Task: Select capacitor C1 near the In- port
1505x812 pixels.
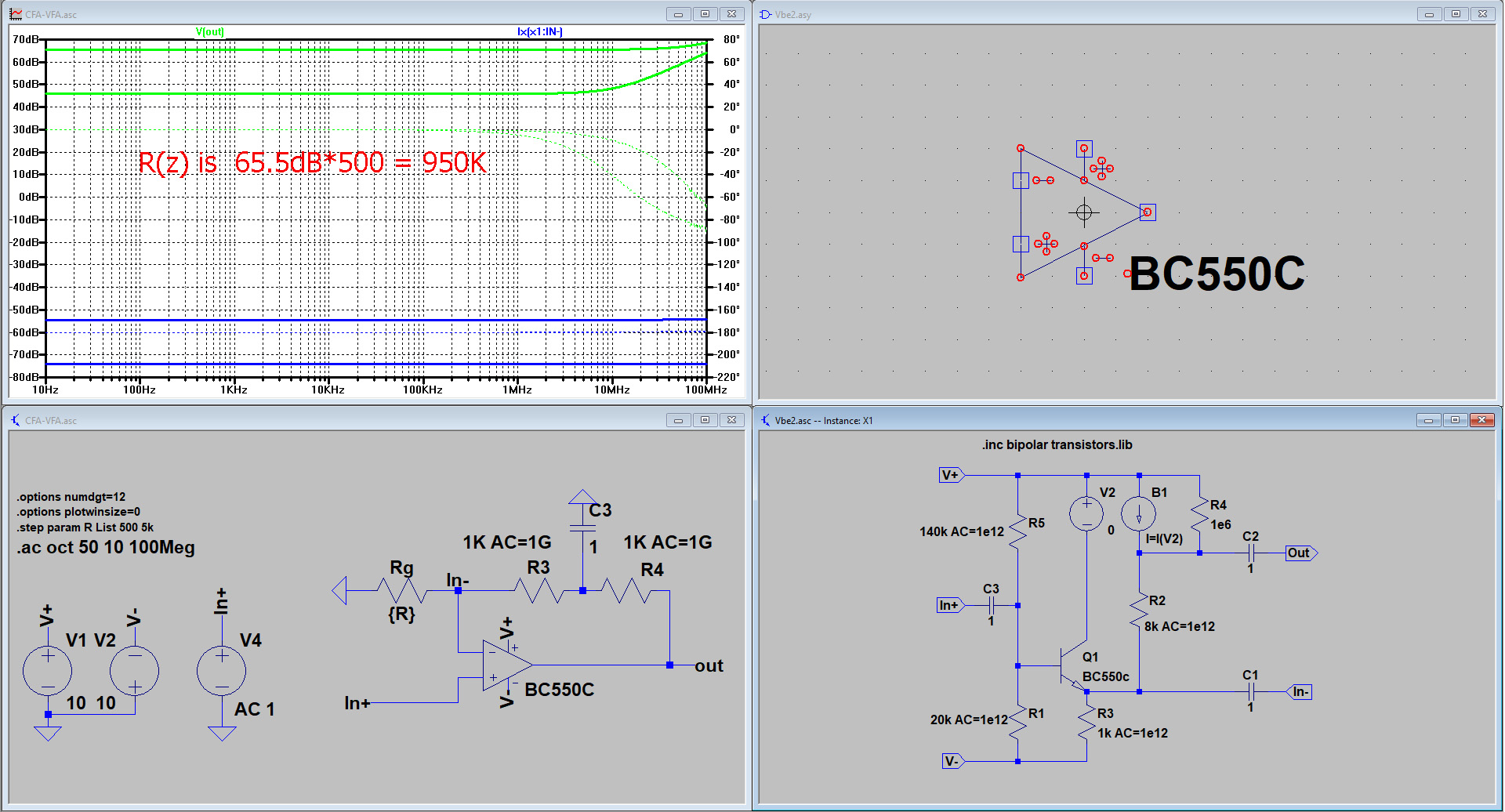Action: 1252,691
